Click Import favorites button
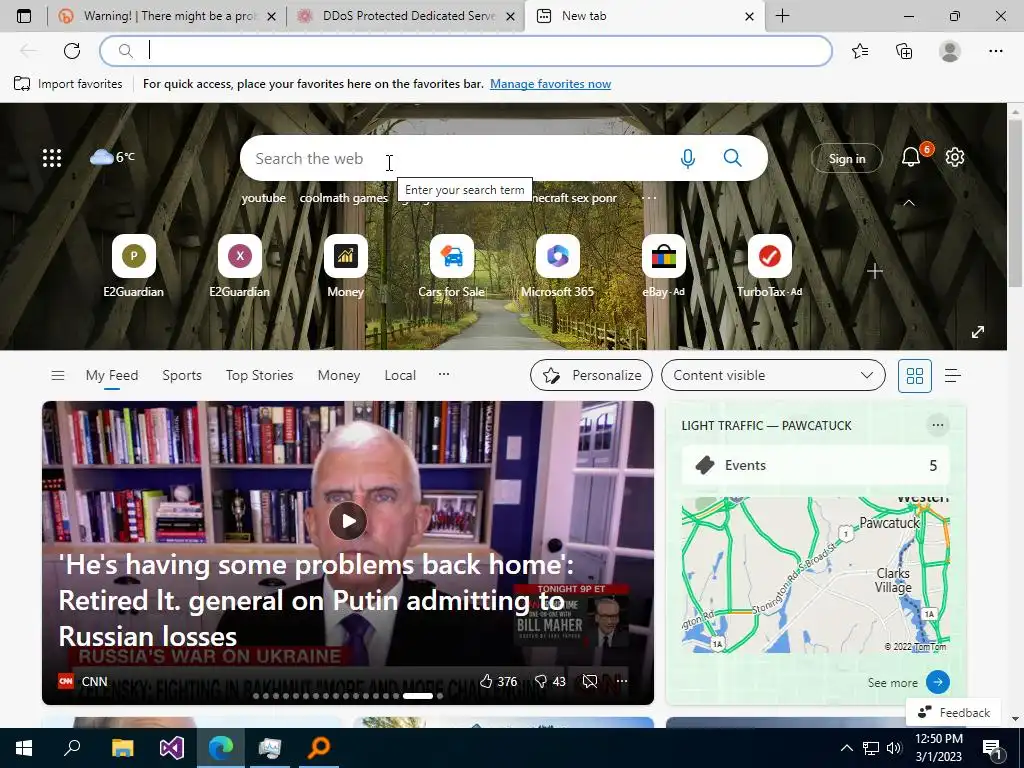This screenshot has width=1024, height=768. (x=69, y=84)
